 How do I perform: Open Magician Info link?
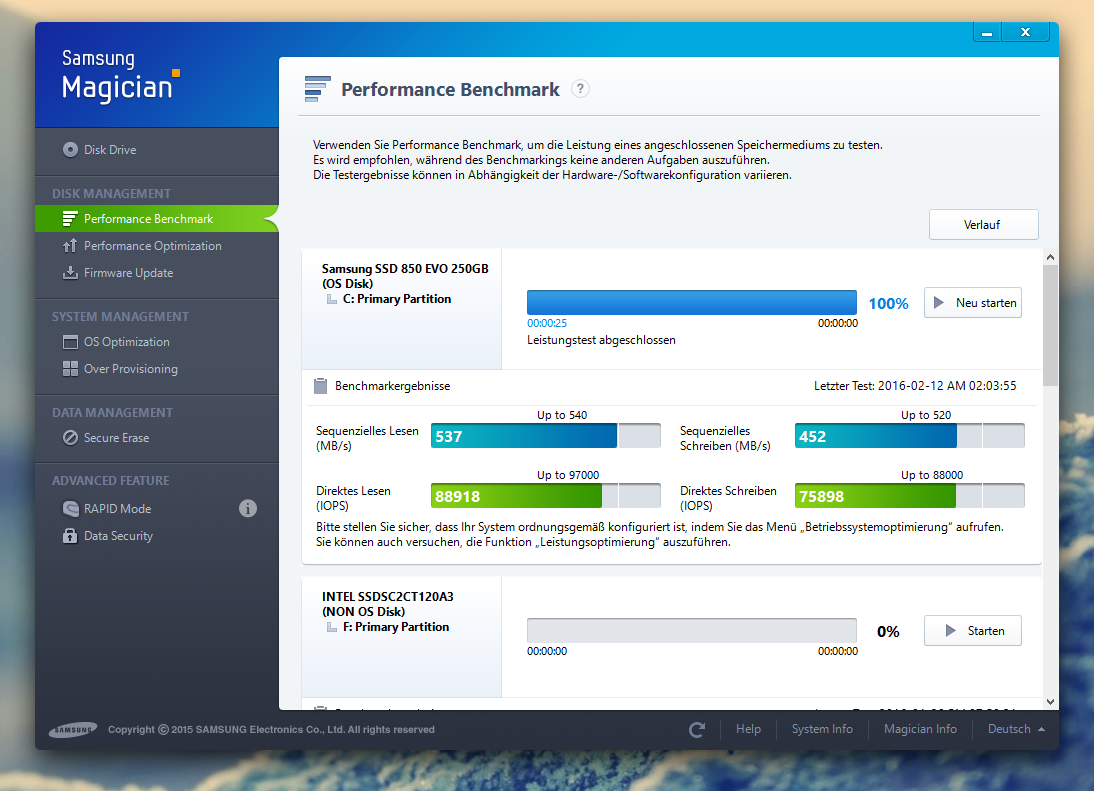click(920, 729)
